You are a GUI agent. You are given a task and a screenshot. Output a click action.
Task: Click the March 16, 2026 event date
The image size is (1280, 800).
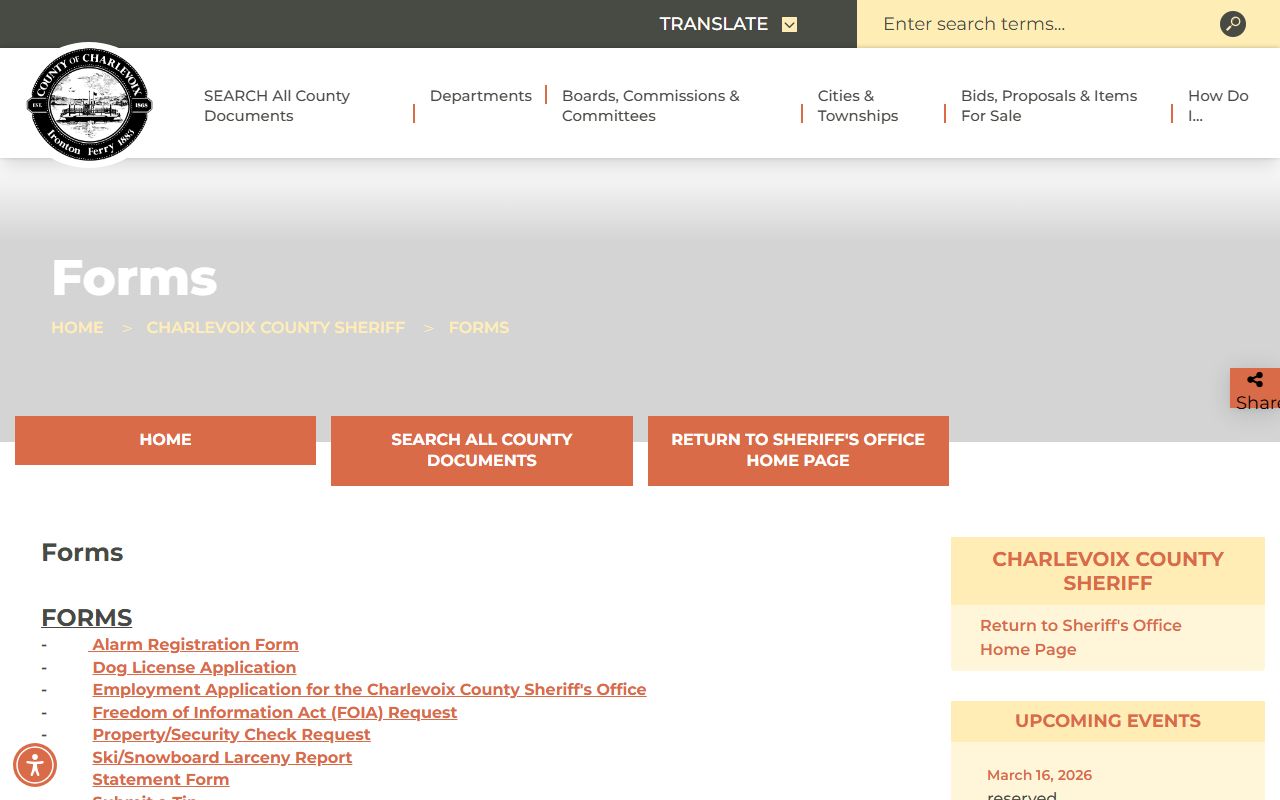point(1039,775)
